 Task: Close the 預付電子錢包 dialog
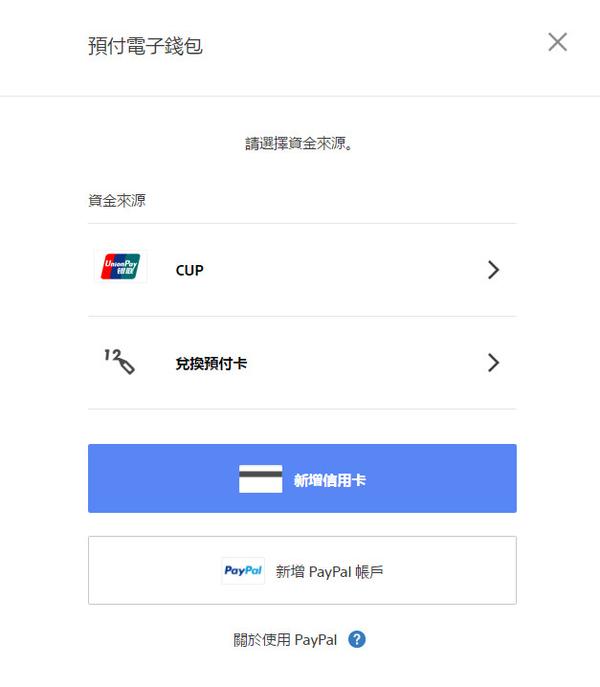pos(557,42)
